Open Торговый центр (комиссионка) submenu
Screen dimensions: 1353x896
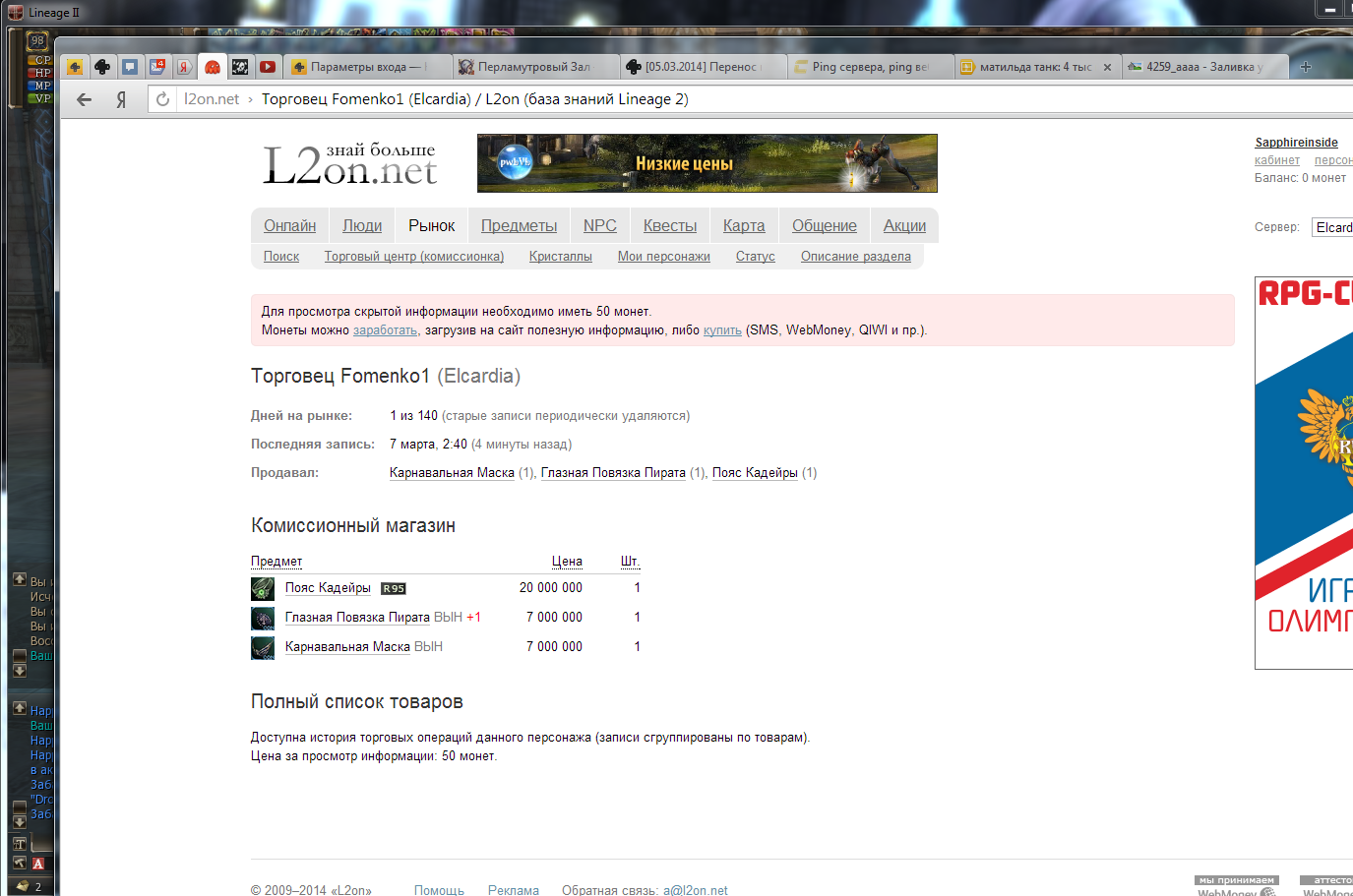click(414, 256)
